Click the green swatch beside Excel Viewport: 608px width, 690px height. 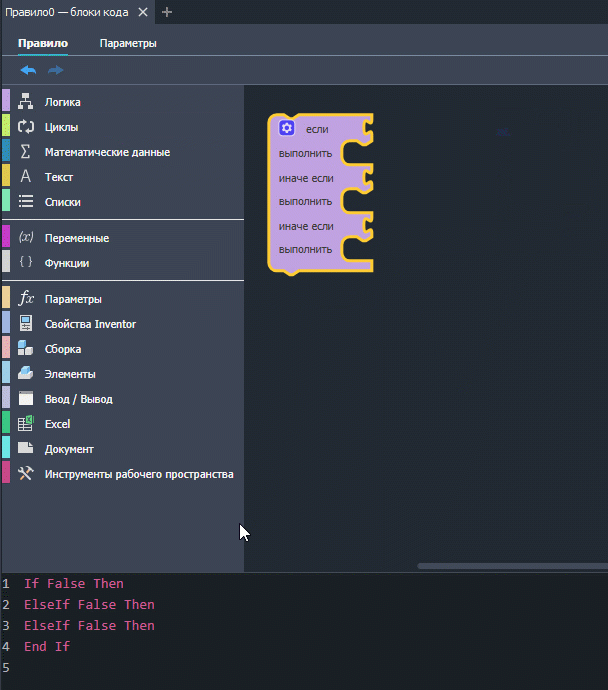tap(6, 422)
